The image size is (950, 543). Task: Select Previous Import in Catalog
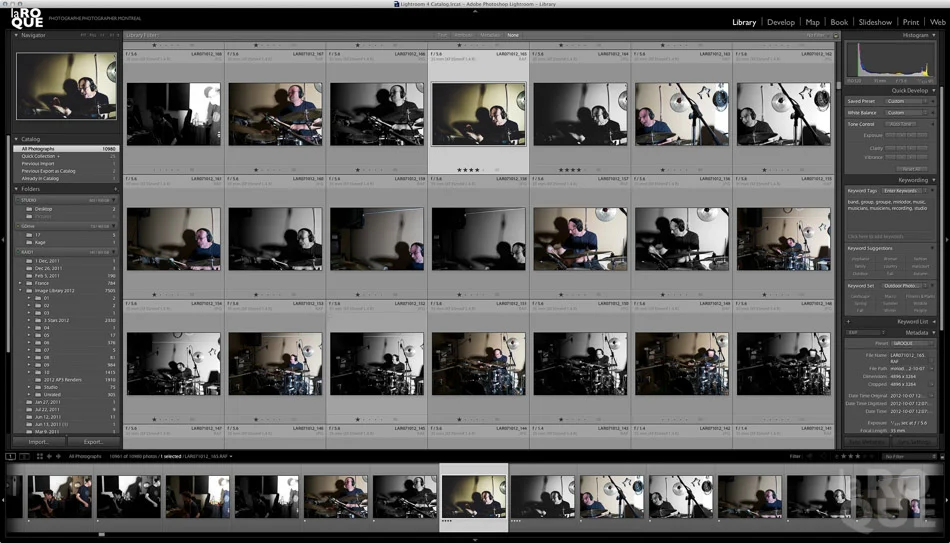66,164
